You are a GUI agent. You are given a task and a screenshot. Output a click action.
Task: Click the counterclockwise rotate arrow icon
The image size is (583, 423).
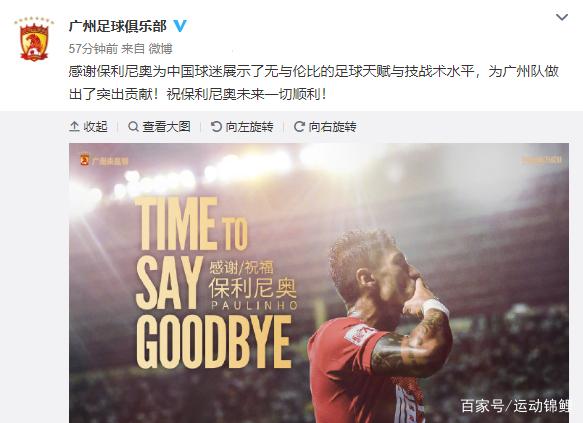pos(216,127)
